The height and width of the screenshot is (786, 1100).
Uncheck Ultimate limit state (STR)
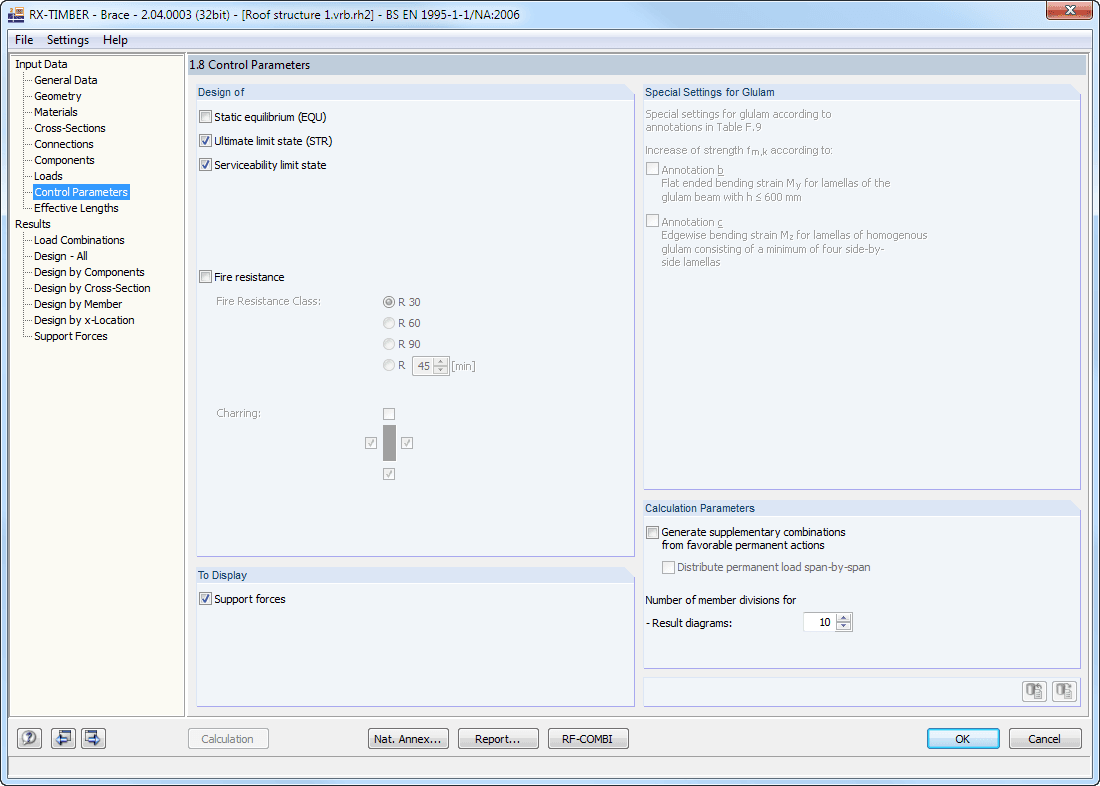pos(205,140)
